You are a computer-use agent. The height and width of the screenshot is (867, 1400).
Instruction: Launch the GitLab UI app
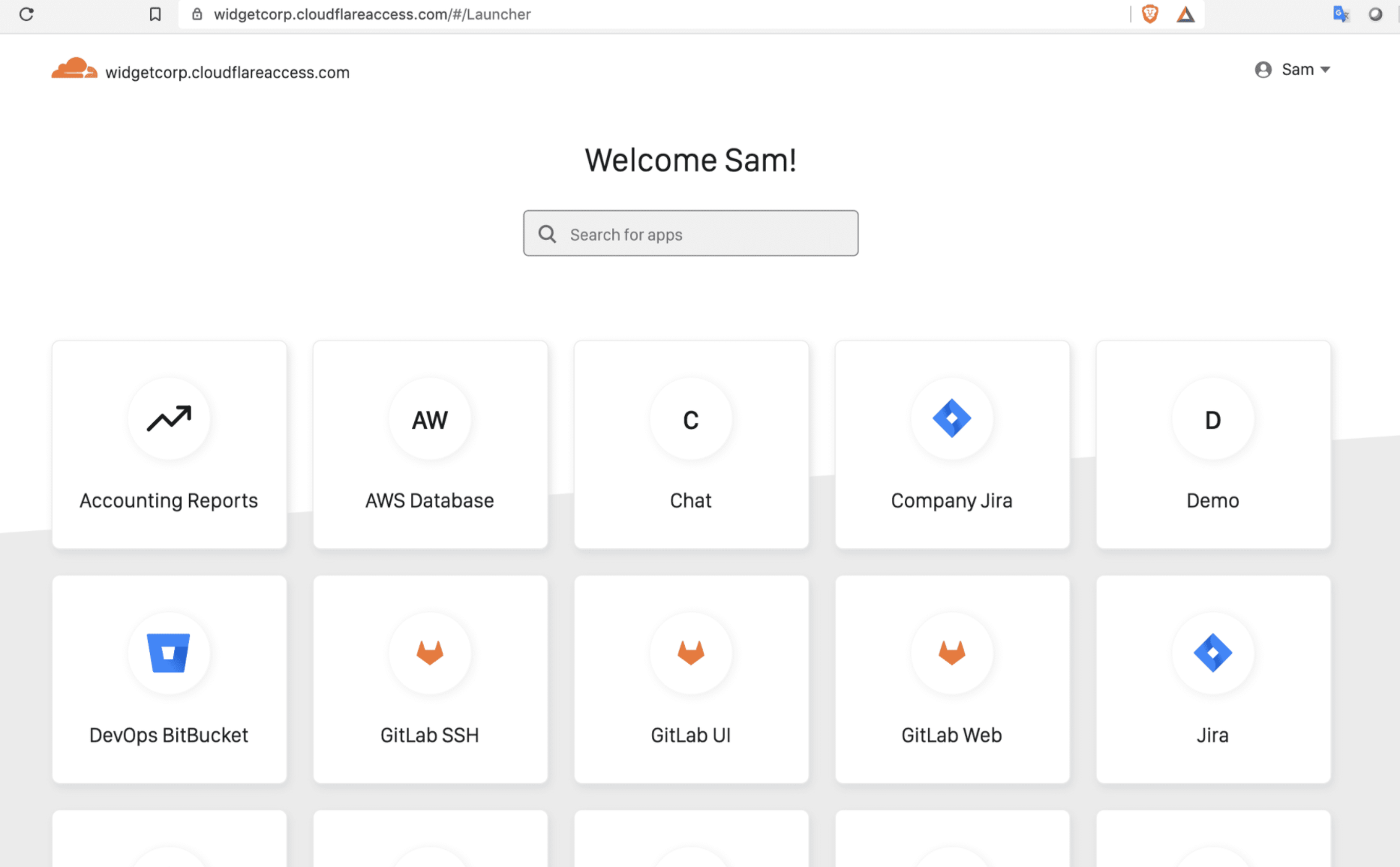(690, 679)
